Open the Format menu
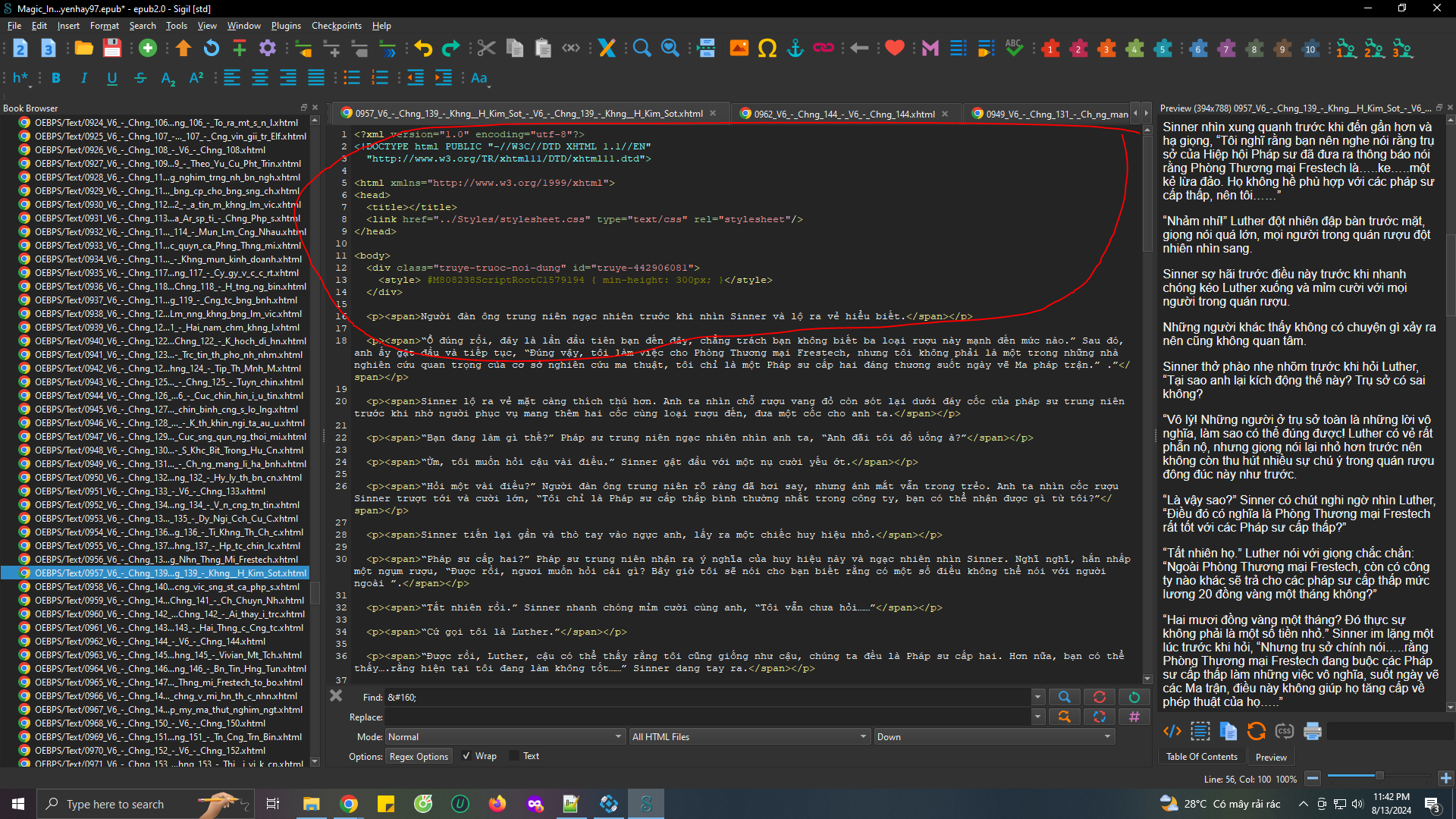Image resolution: width=1456 pixels, height=819 pixels. [105, 26]
